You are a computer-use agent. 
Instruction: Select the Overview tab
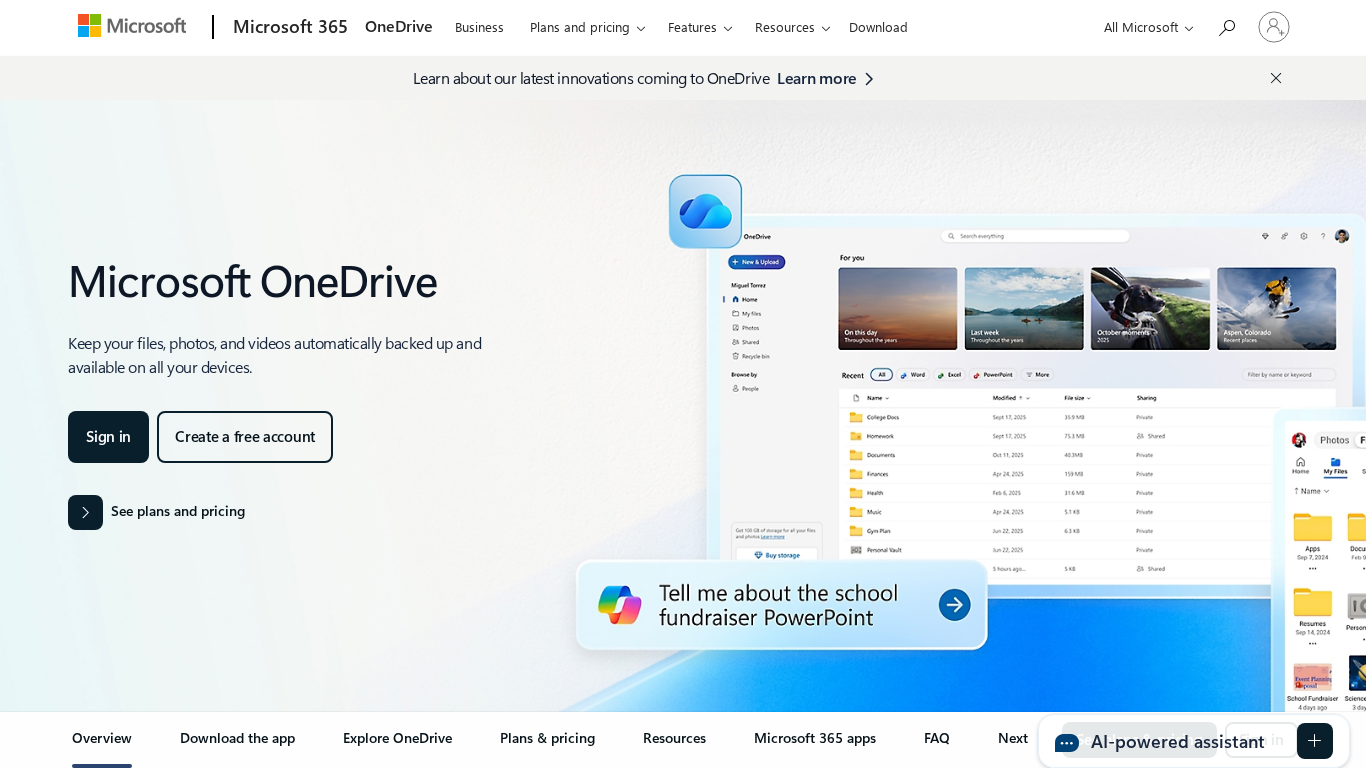102,738
